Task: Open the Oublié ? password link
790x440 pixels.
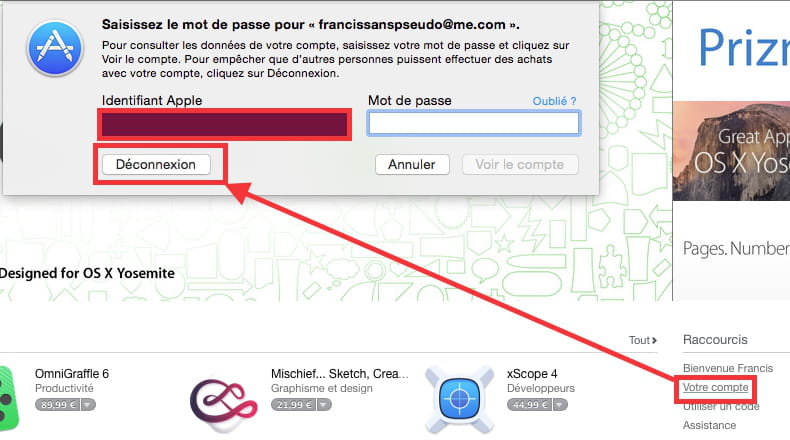Action: click(x=554, y=101)
